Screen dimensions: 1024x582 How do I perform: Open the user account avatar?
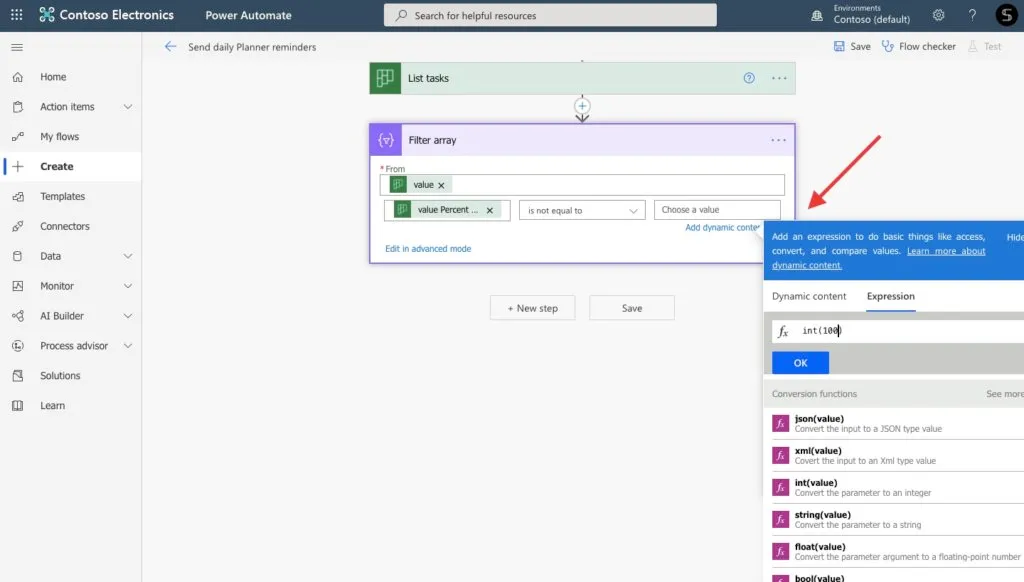coord(1006,14)
